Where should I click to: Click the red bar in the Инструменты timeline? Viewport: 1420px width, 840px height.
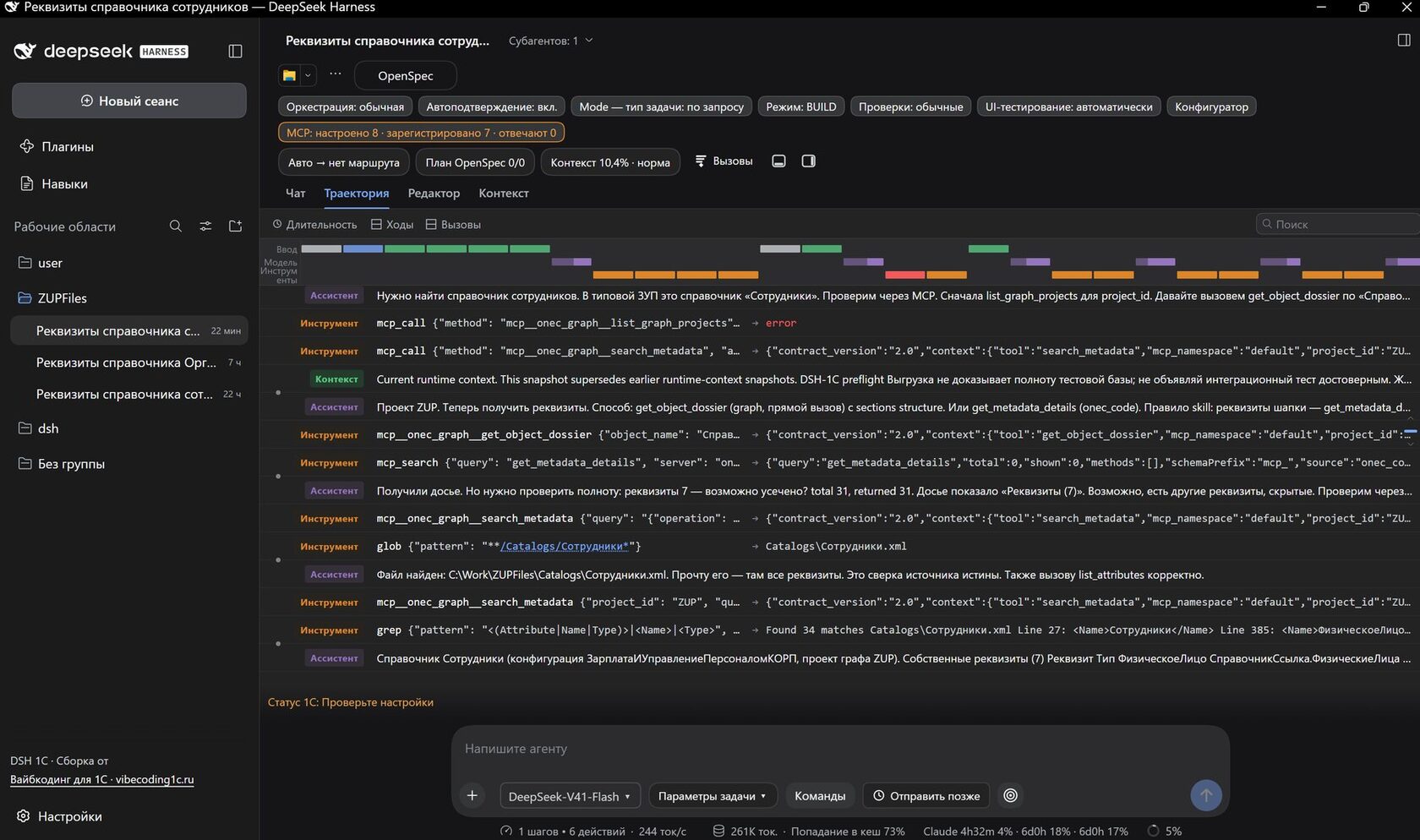(904, 275)
